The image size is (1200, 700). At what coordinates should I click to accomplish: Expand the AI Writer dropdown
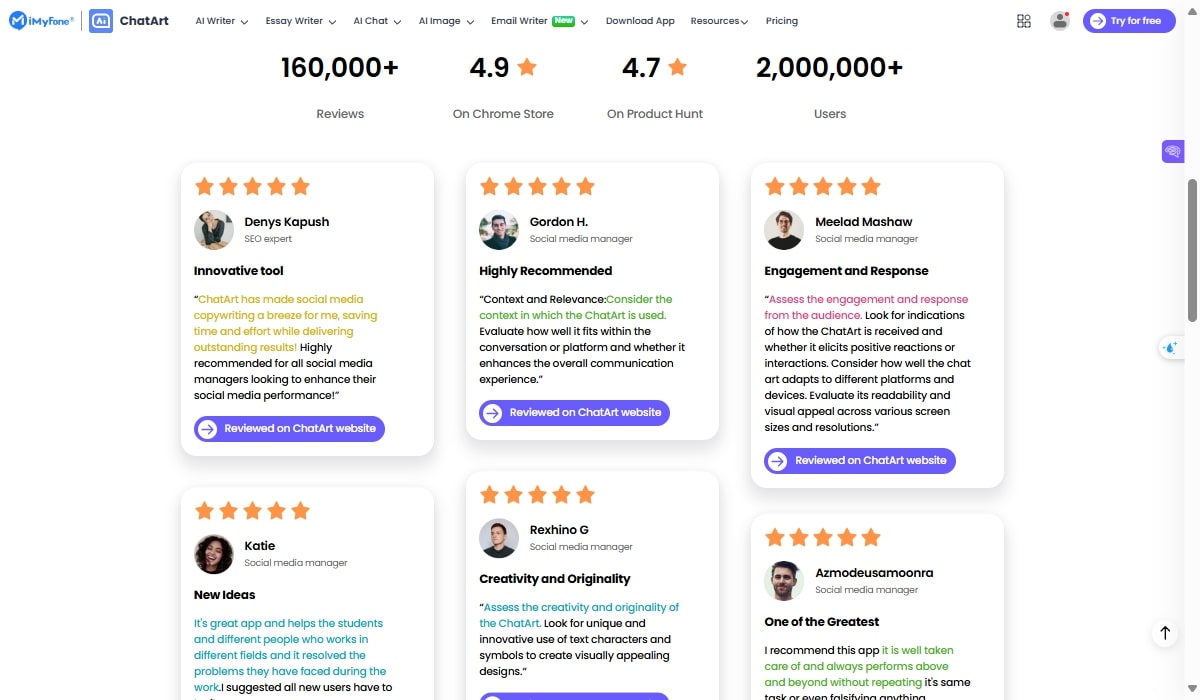(221, 21)
